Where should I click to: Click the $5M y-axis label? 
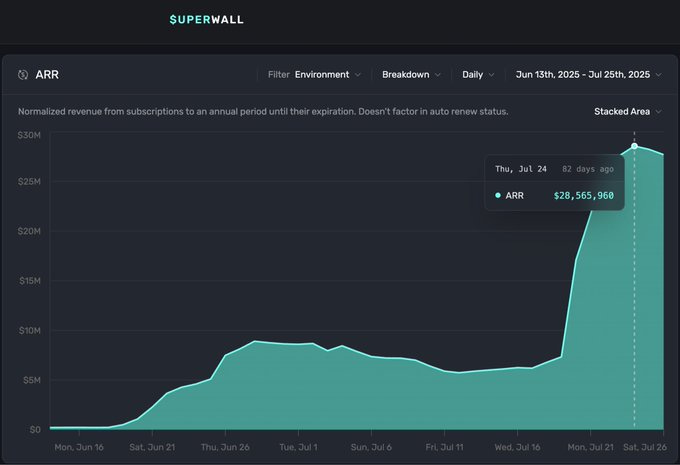[32, 380]
